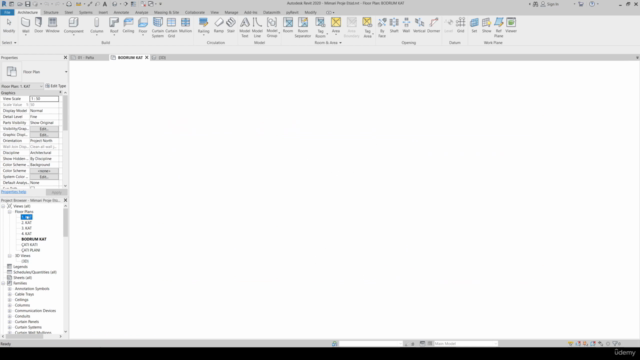Select Sheets (all) in Project Browser

22,278
